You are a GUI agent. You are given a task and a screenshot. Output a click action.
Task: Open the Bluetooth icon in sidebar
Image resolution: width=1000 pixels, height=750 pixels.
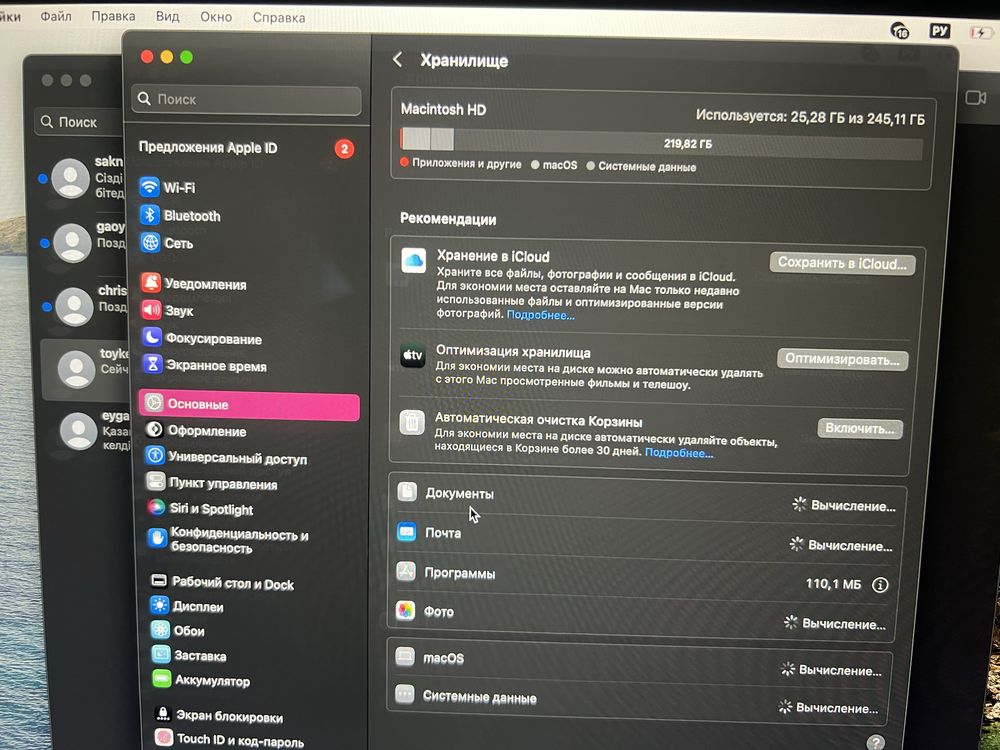150,215
